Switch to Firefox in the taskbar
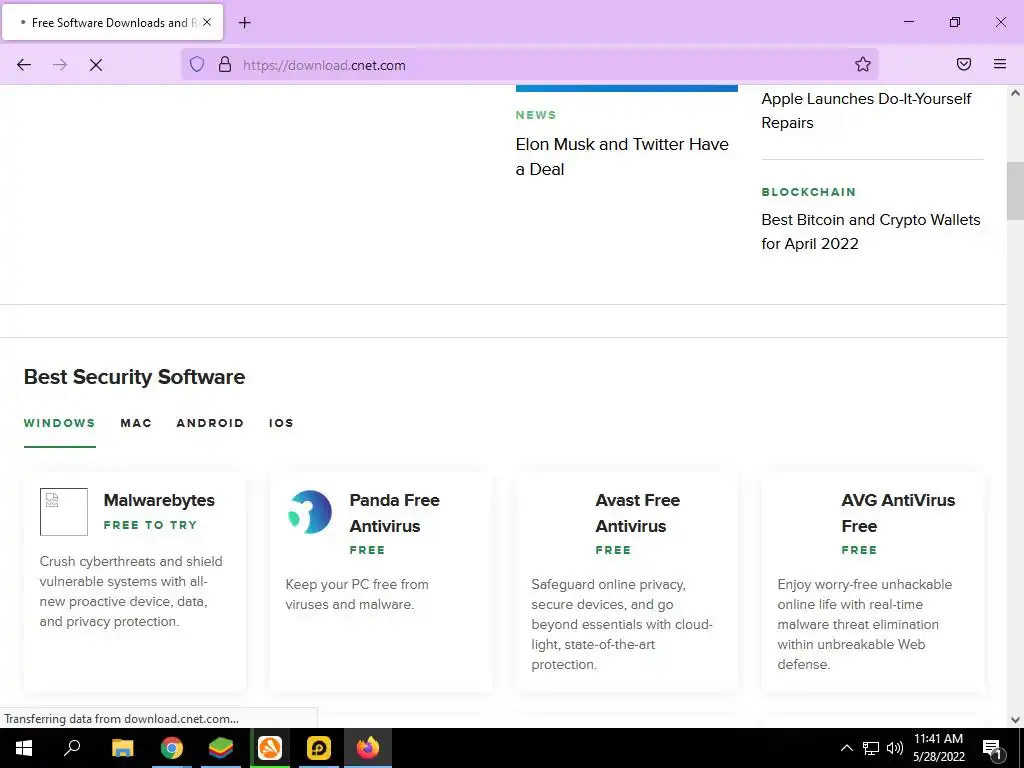Image resolution: width=1024 pixels, height=768 pixels. click(368, 748)
